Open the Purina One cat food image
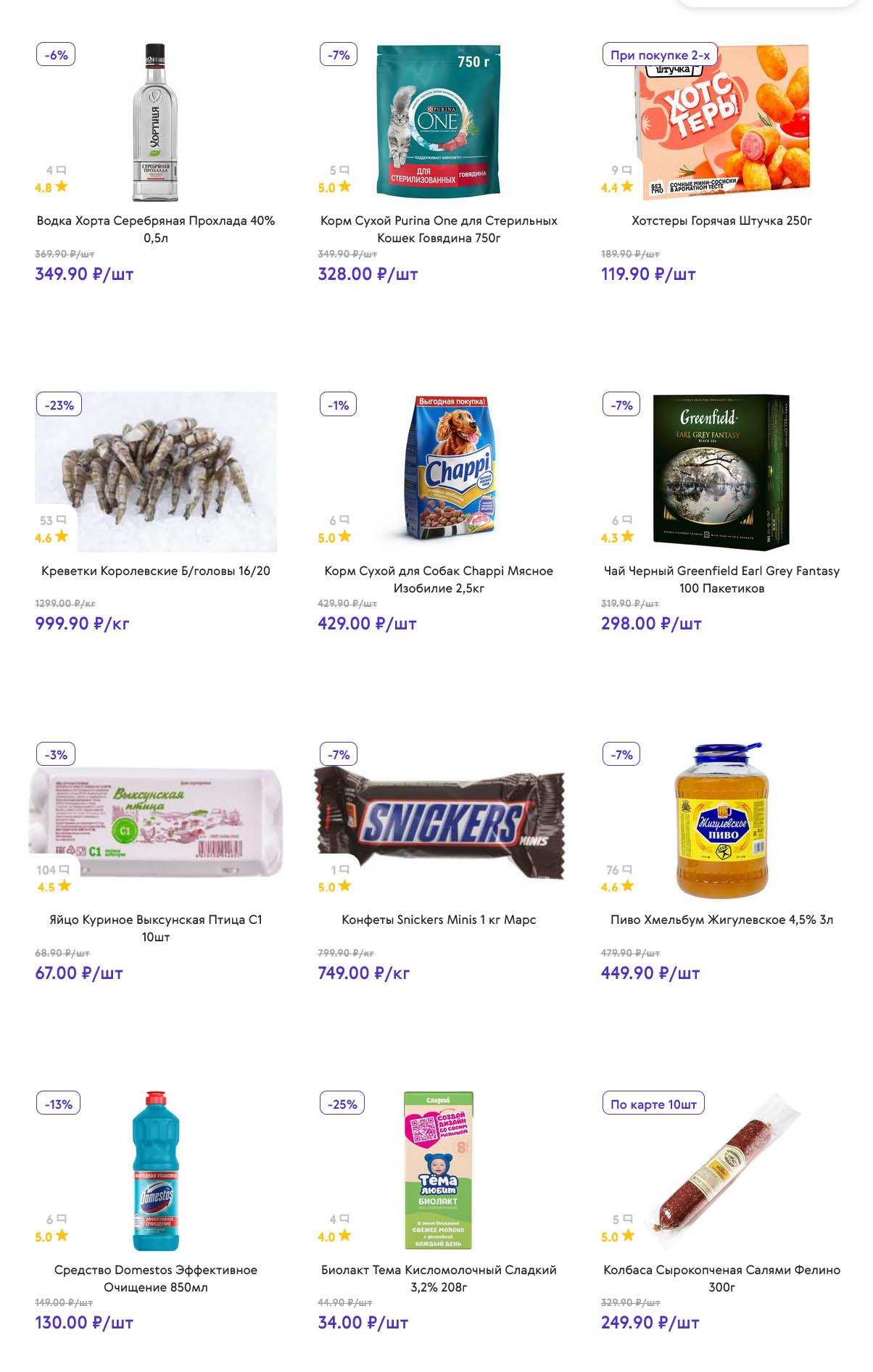873x1372 pixels. 439,121
